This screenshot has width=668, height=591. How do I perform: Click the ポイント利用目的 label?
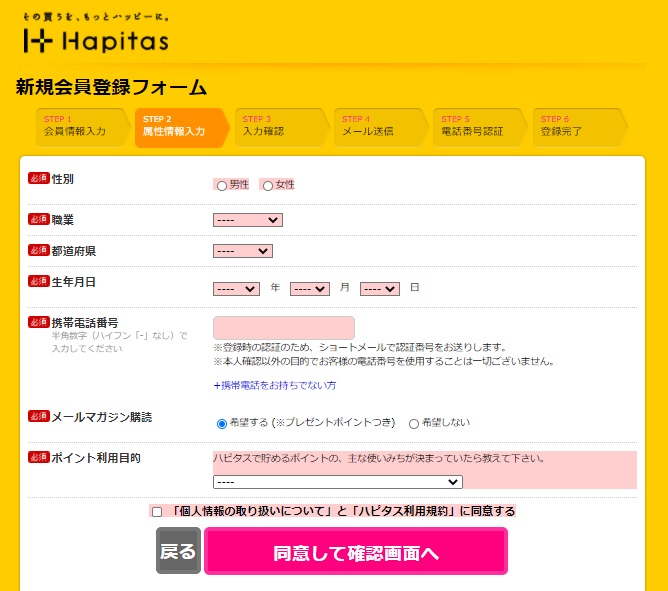[96, 458]
